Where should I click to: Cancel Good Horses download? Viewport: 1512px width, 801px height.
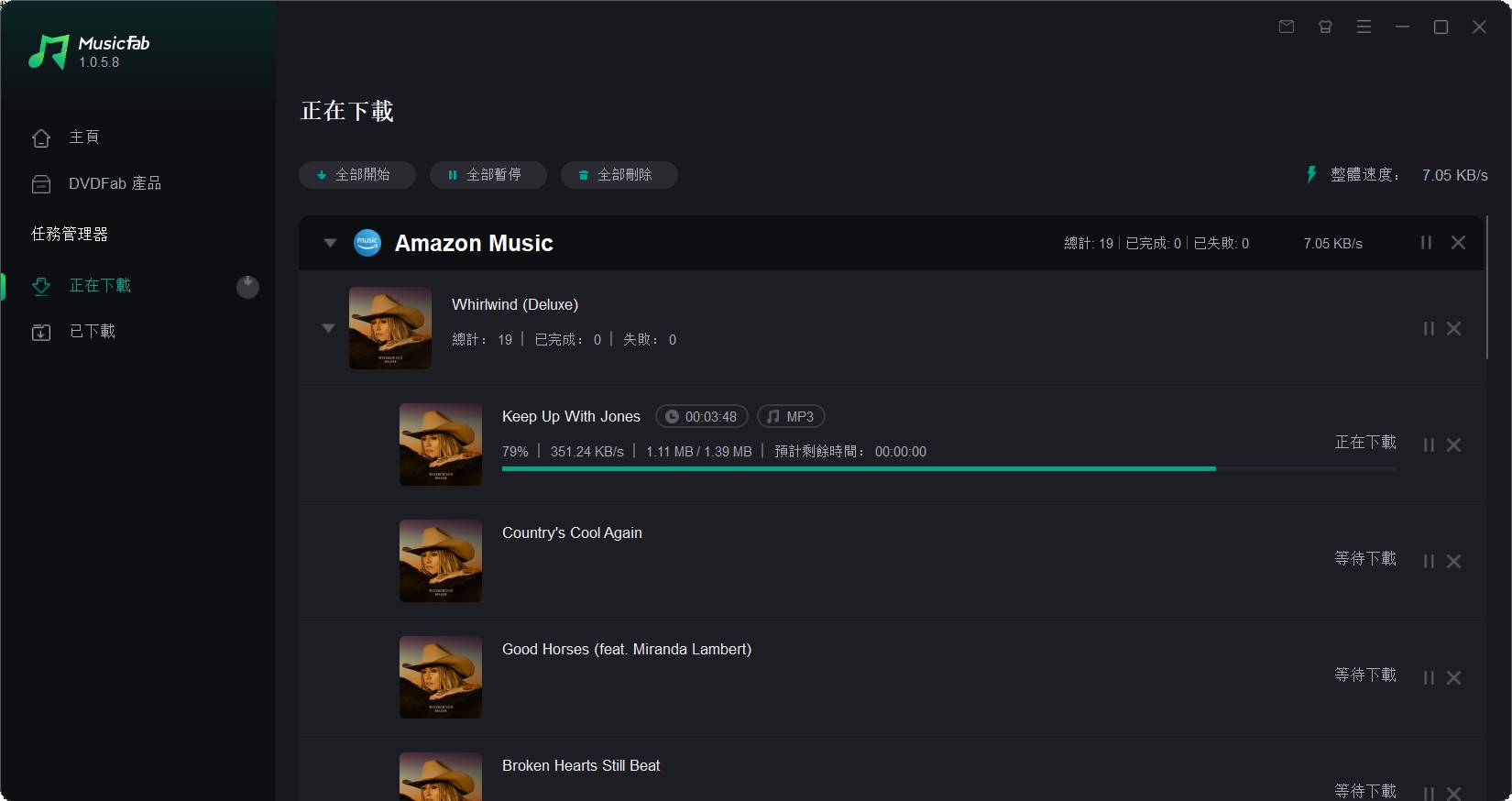[x=1453, y=677]
